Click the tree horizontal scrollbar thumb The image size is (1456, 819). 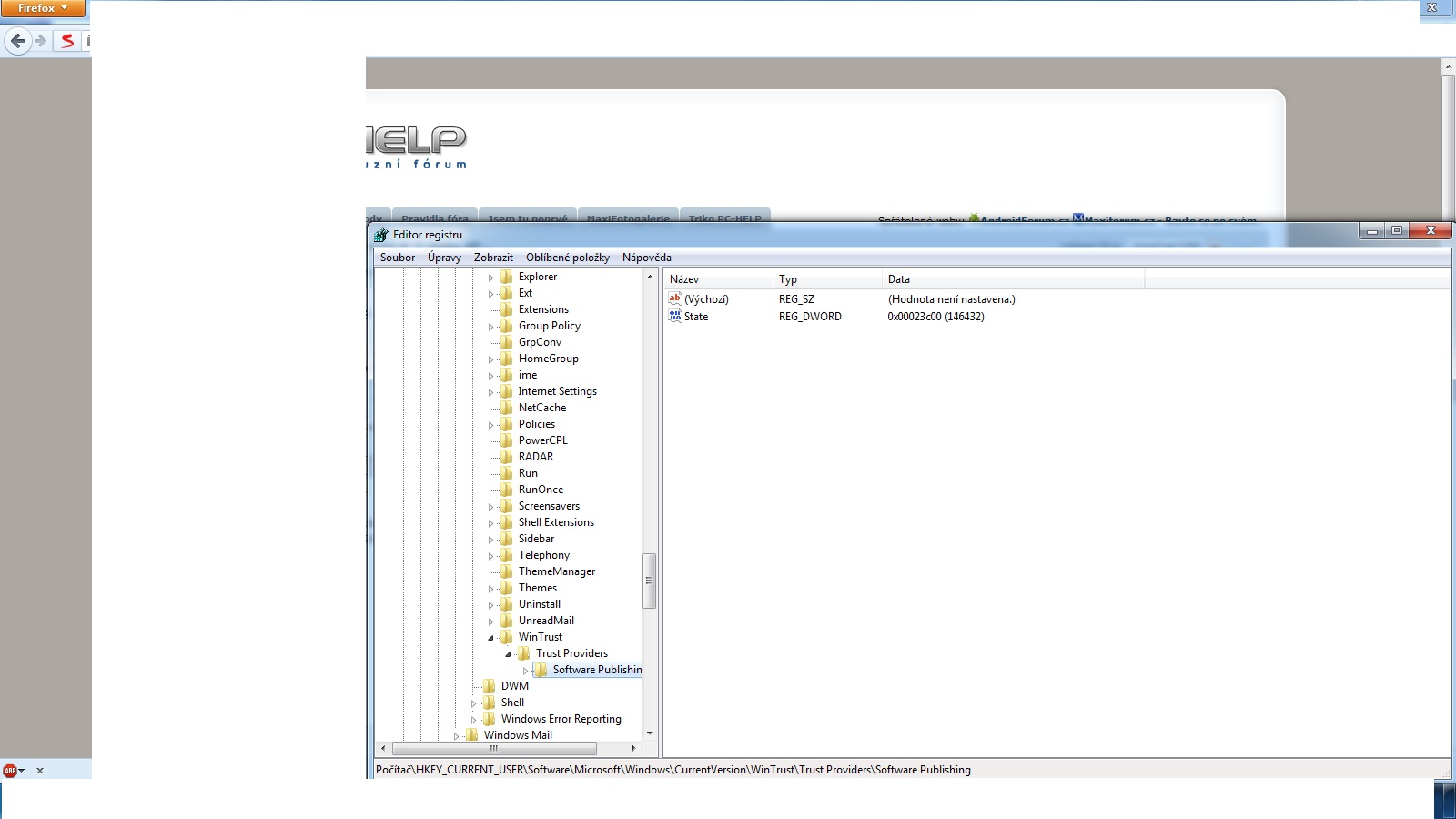pyautogui.click(x=494, y=748)
